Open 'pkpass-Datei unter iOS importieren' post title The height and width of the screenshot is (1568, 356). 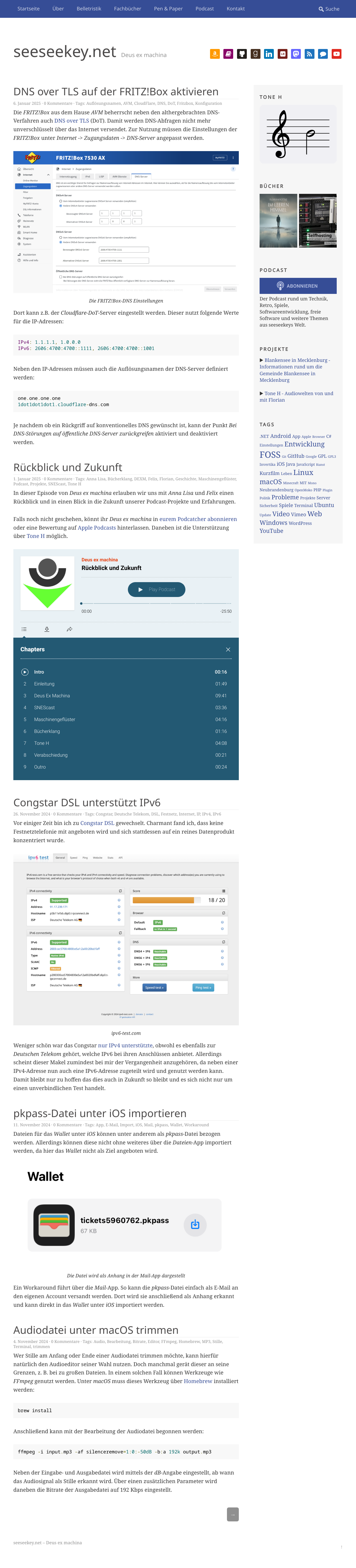click(100, 1113)
